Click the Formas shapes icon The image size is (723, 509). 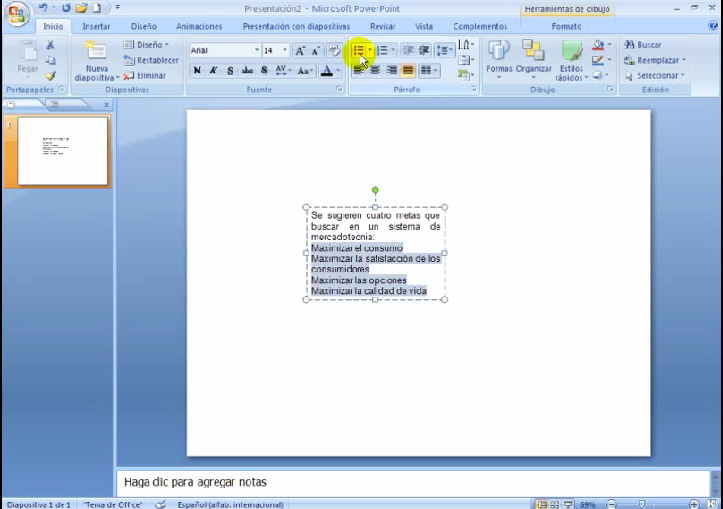tap(498, 53)
